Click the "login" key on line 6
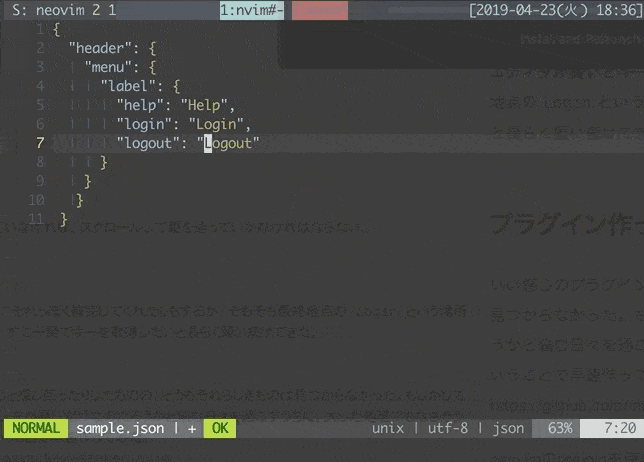The width and height of the screenshot is (644, 462). [x=144, y=124]
